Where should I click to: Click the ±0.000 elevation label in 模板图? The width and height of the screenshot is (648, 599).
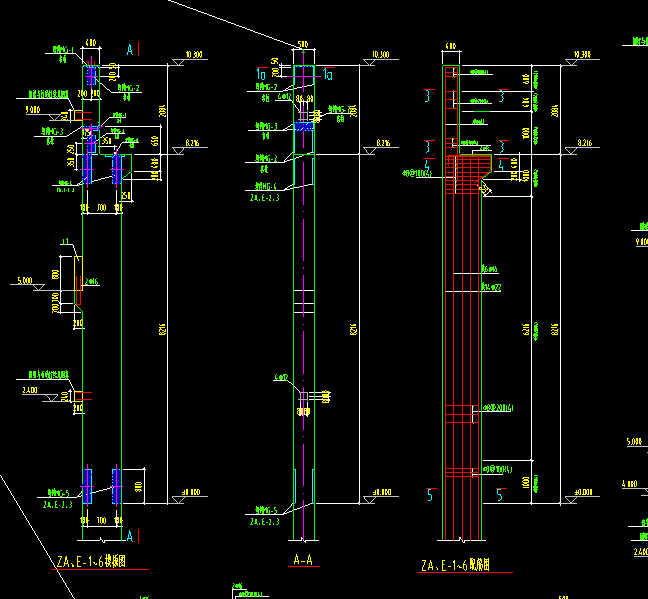tap(191, 492)
